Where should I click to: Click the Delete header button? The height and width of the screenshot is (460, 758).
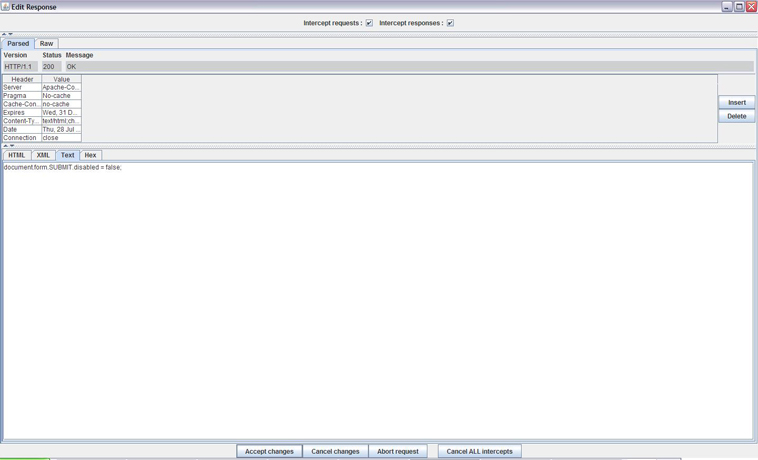736,116
